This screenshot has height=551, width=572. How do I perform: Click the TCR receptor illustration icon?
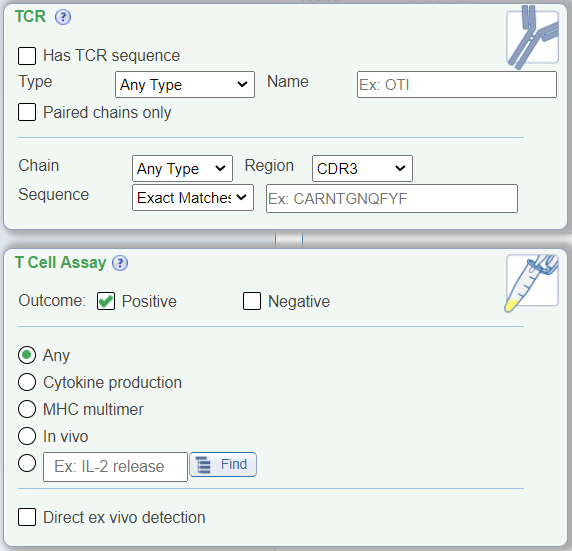533,37
